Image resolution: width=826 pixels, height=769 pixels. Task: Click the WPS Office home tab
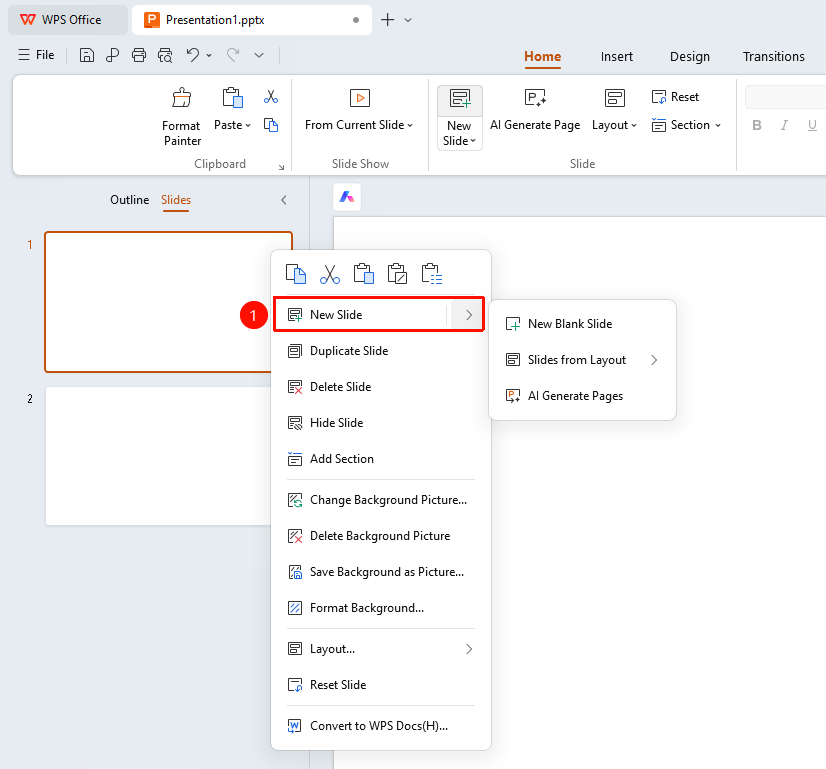click(x=68, y=20)
